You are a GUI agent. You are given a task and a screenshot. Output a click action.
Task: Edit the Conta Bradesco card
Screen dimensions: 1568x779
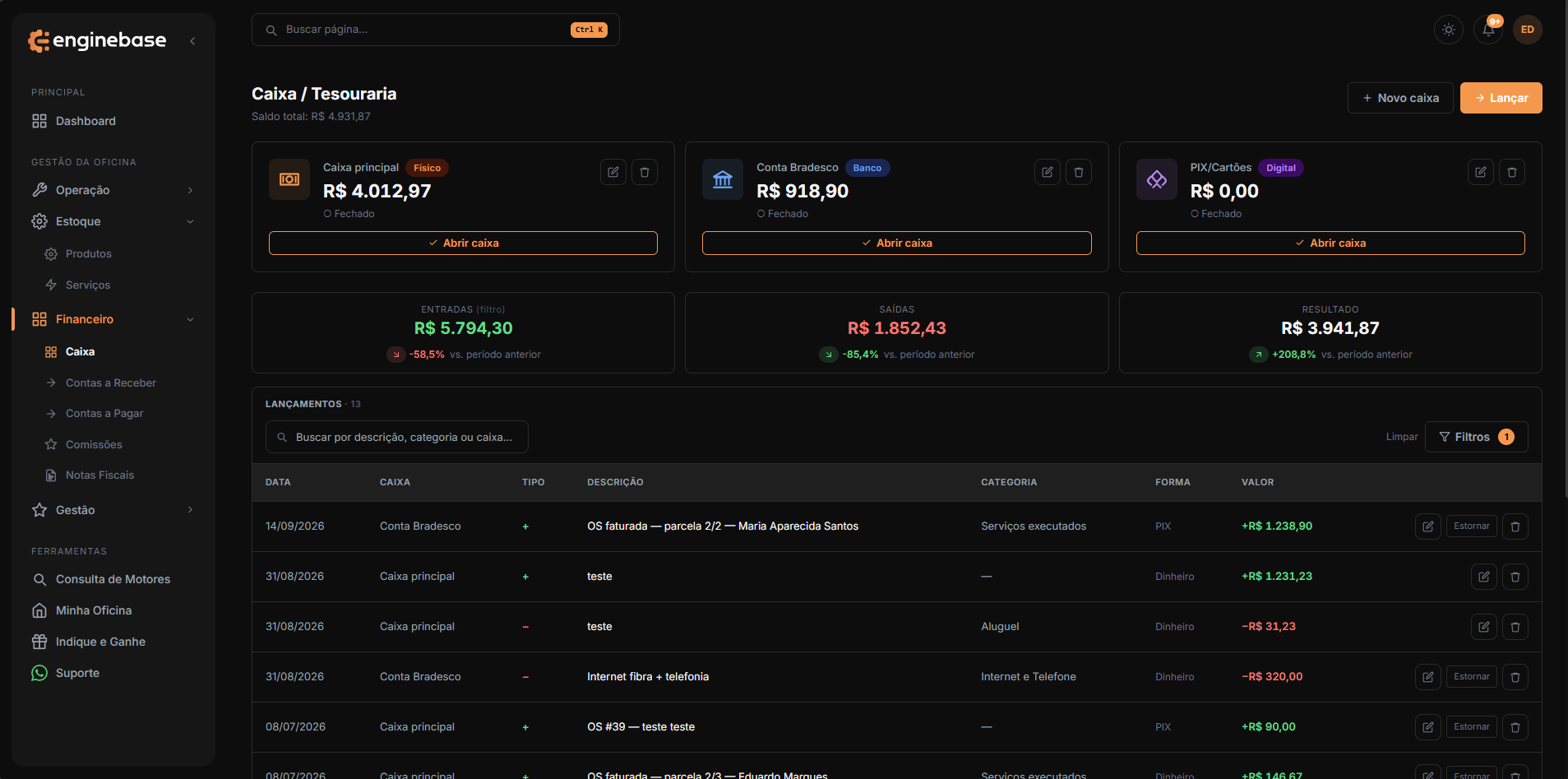click(1048, 172)
